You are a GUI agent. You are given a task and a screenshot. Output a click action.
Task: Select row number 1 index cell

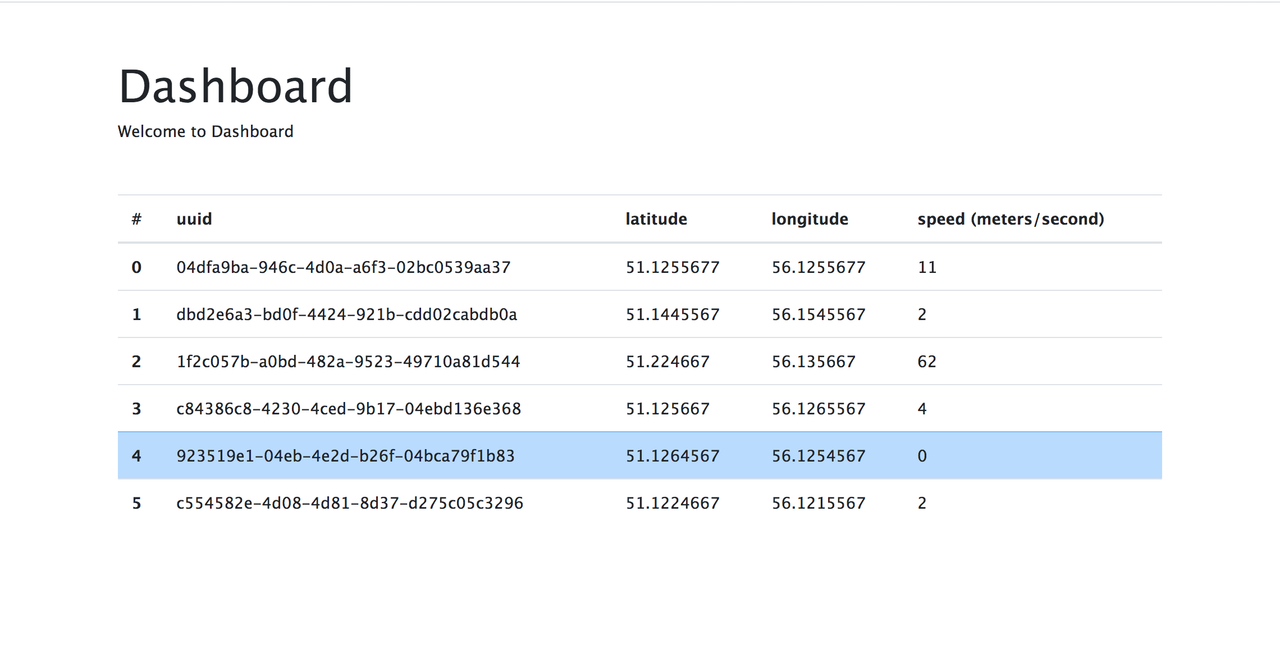pyautogui.click(x=137, y=314)
